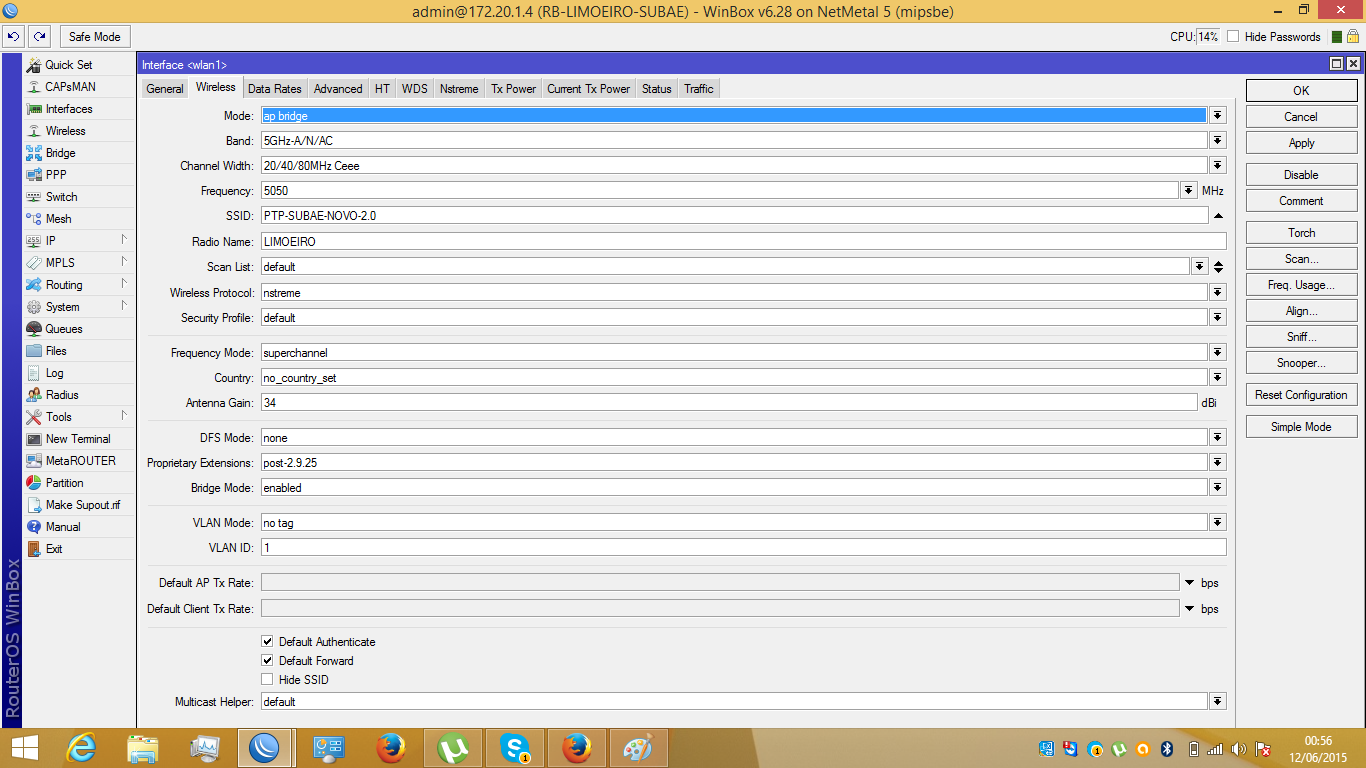Open the Radius sidebar icon
Screen dimensions: 1366x768
pos(34,395)
